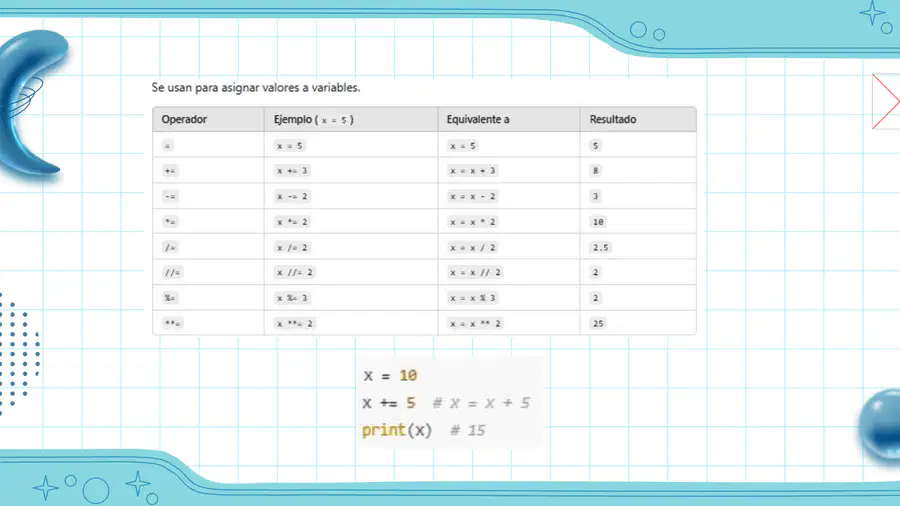The height and width of the screenshot is (506, 900).
Task: Select result '2.5' in the '/=' row
Action: tap(600, 247)
